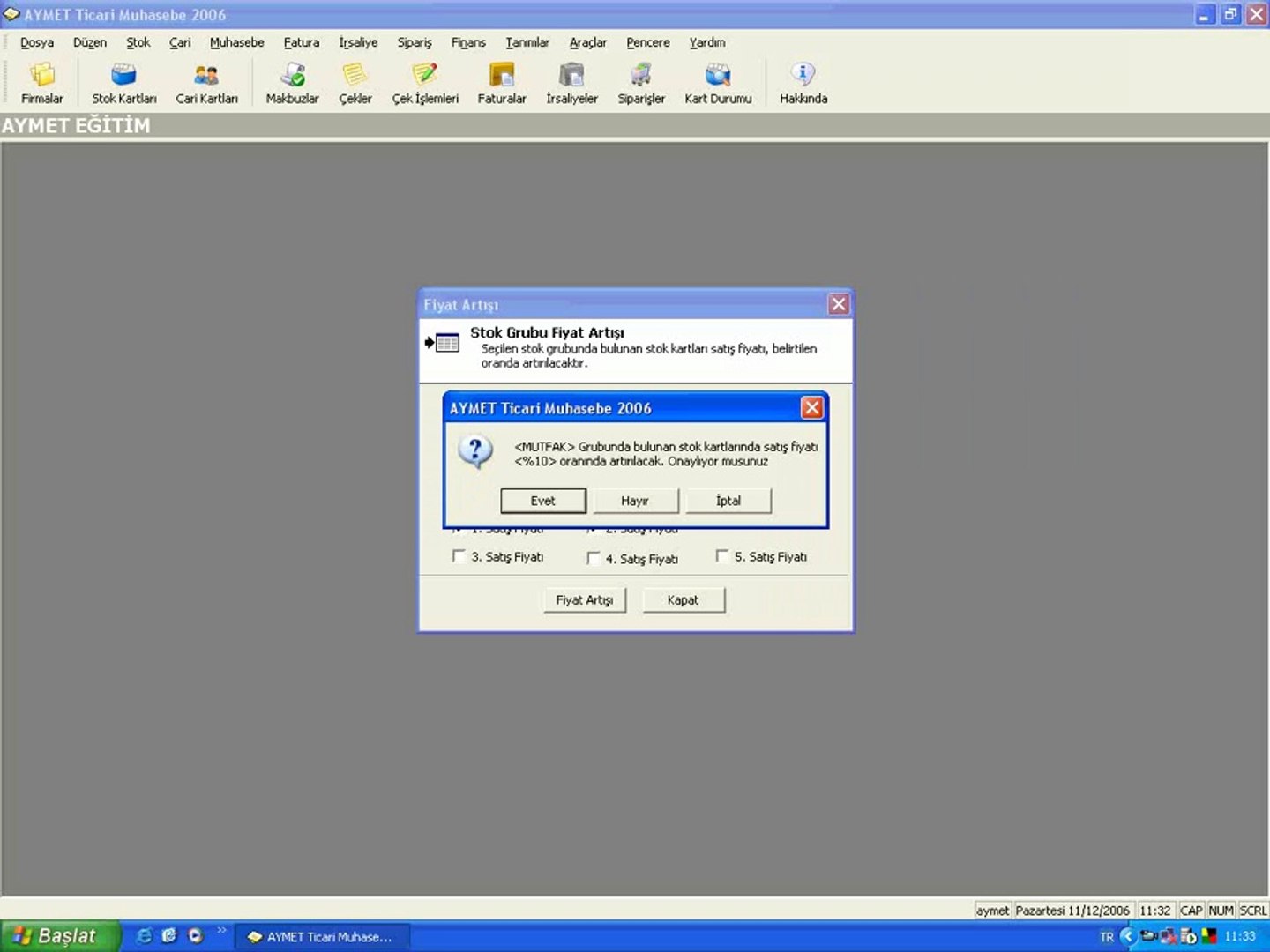Tick the 3. Satış Fiyatı checkbox
The image size is (1270, 952).
[459, 556]
